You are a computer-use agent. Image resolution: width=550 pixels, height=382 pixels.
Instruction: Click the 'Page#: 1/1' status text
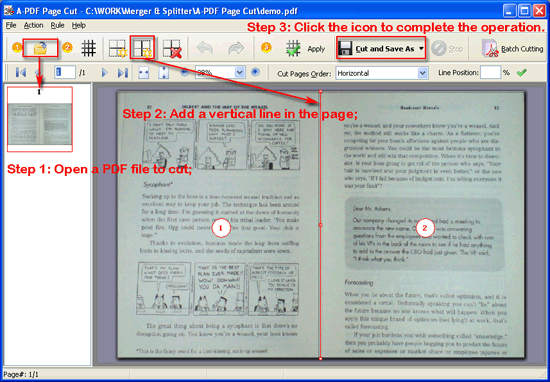21,375
